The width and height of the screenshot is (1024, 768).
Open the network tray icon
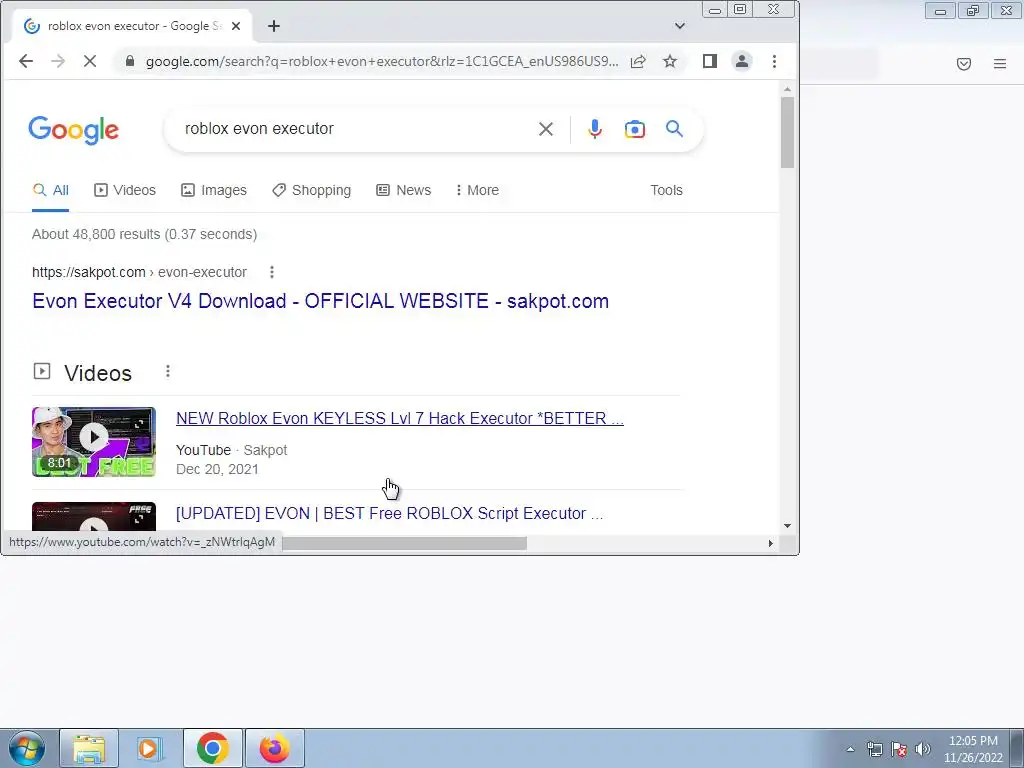pos(874,749)
